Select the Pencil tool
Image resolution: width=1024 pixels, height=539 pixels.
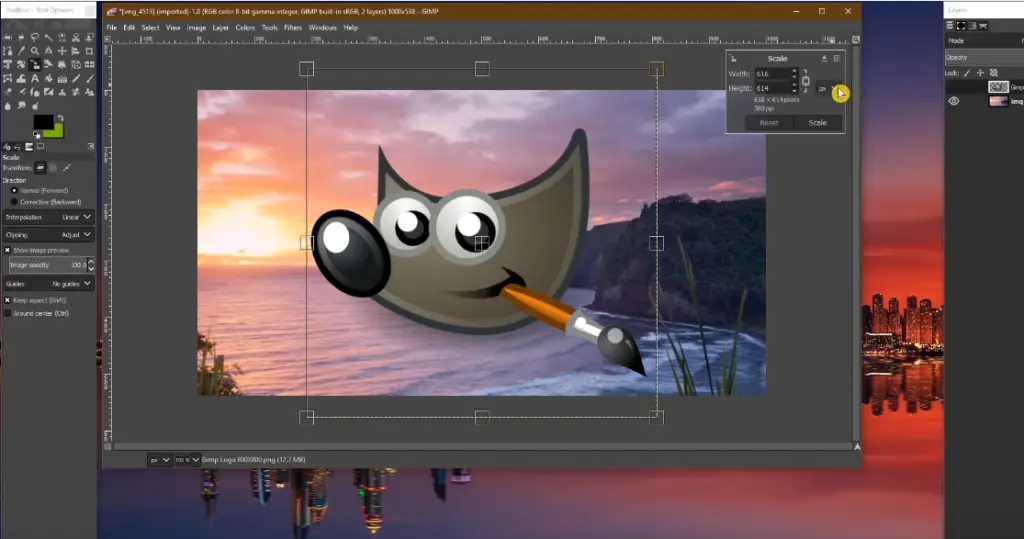pos(76,78)
